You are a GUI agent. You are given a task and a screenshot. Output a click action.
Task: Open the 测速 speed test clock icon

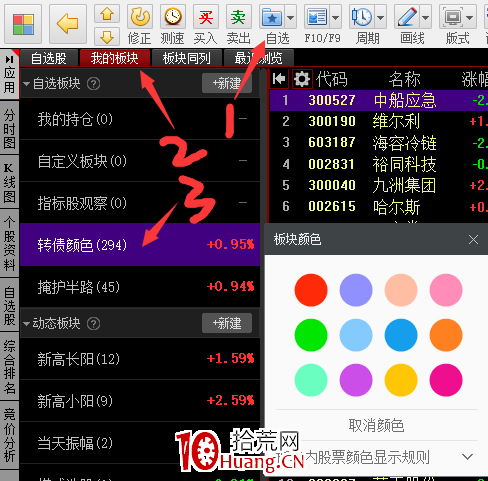pyautogui.click(x=173, y=17)
